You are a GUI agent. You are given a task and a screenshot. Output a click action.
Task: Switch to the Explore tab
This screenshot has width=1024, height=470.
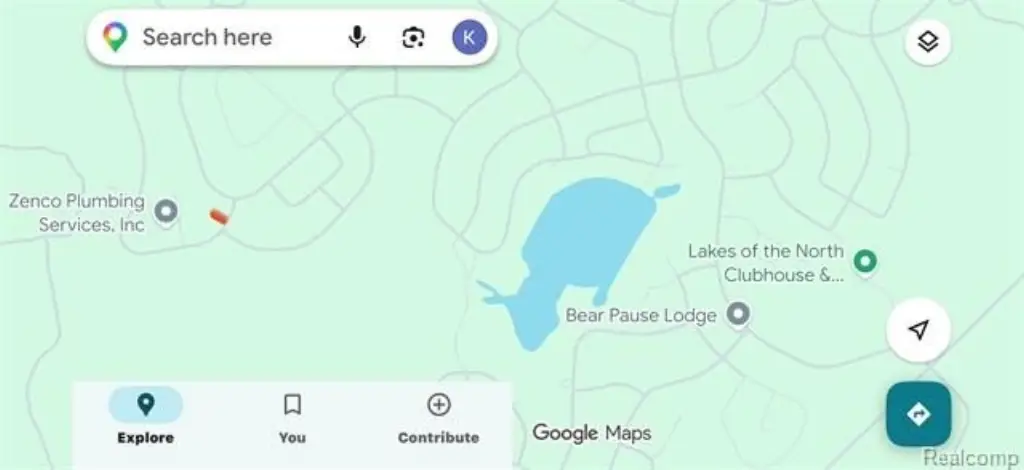tap(146, 418)
